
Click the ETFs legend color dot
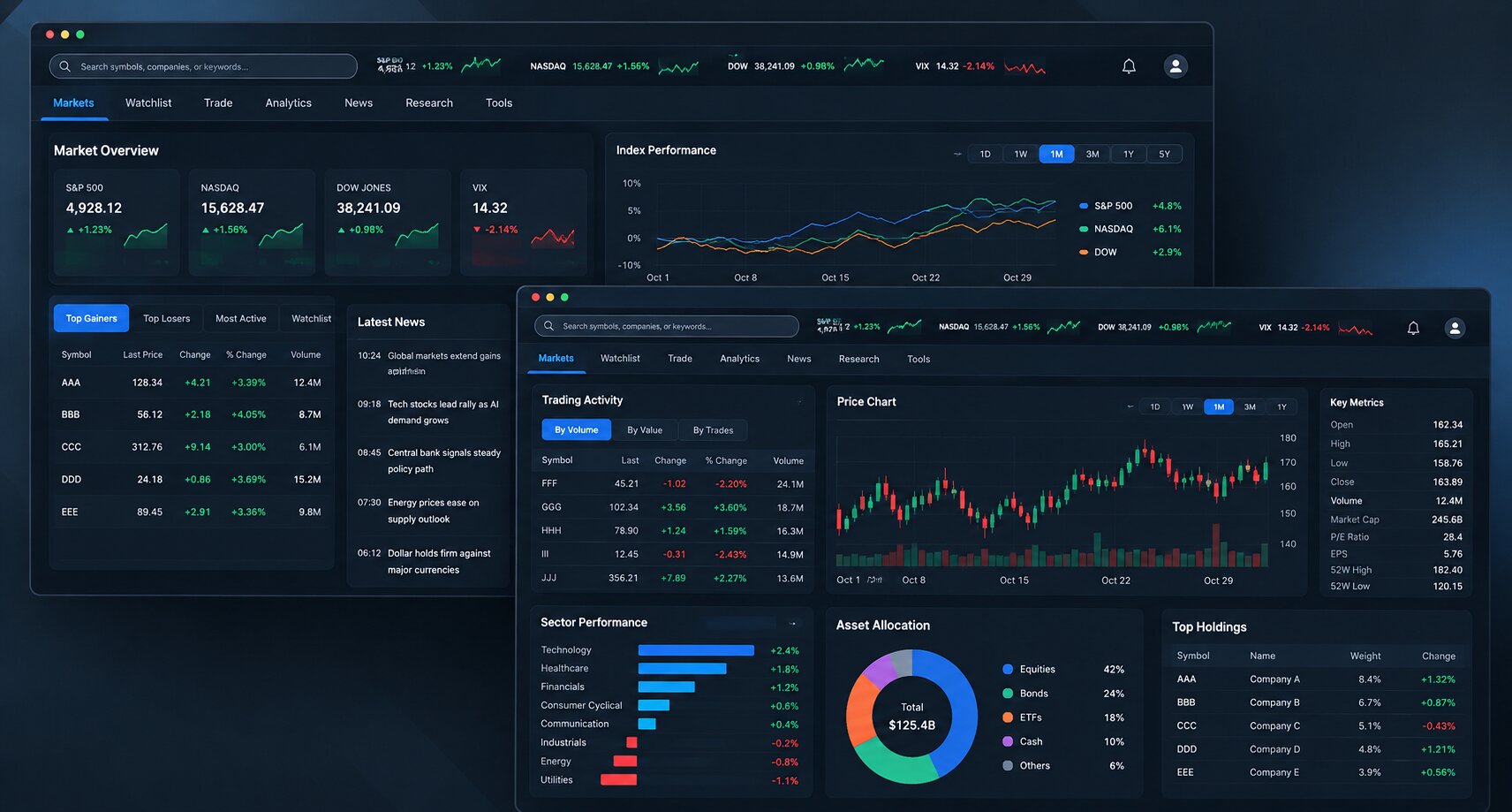pyautogui.click(x=1008, y=717)
